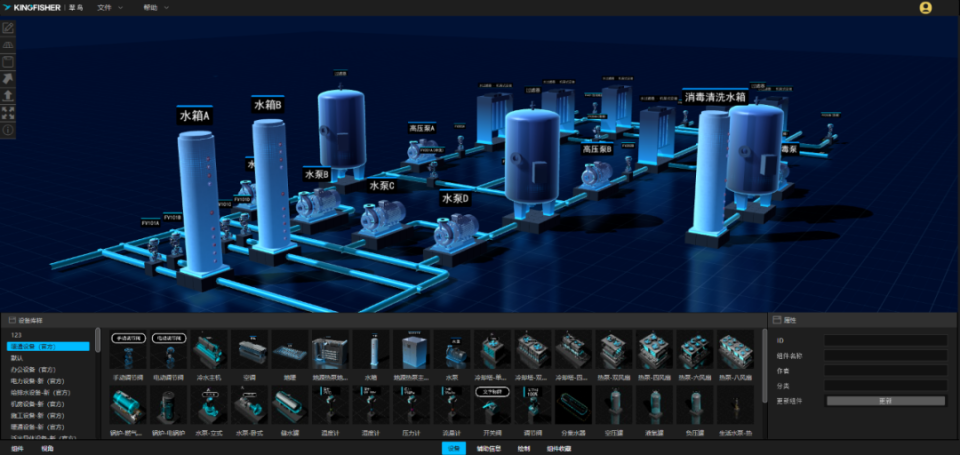The height and width of the screenshot is (455, 960).
Task: Switch to the 辅助信息 bottom tab
Action: (489, 449)
